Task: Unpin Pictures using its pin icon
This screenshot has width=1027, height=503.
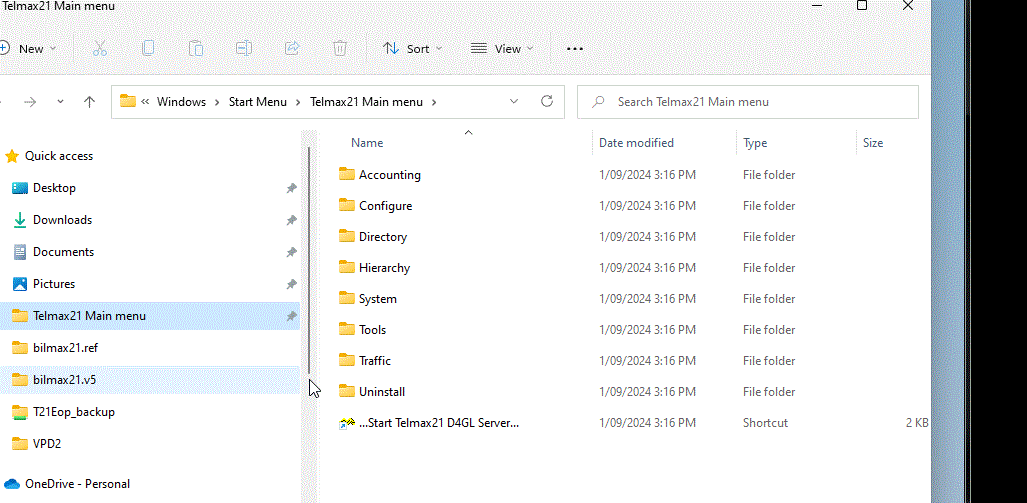Action: [x=291, y=284]
